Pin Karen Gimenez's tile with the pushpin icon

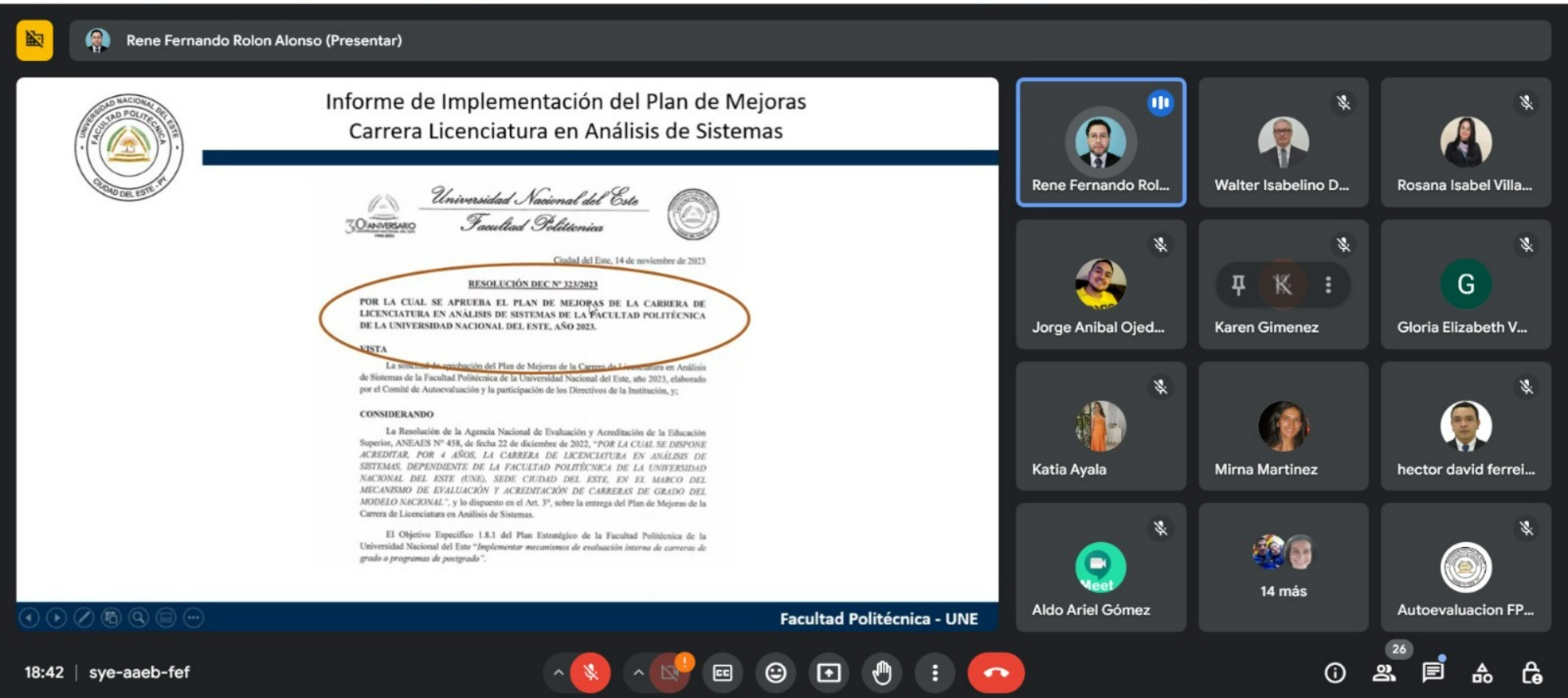pos(1238,284)
